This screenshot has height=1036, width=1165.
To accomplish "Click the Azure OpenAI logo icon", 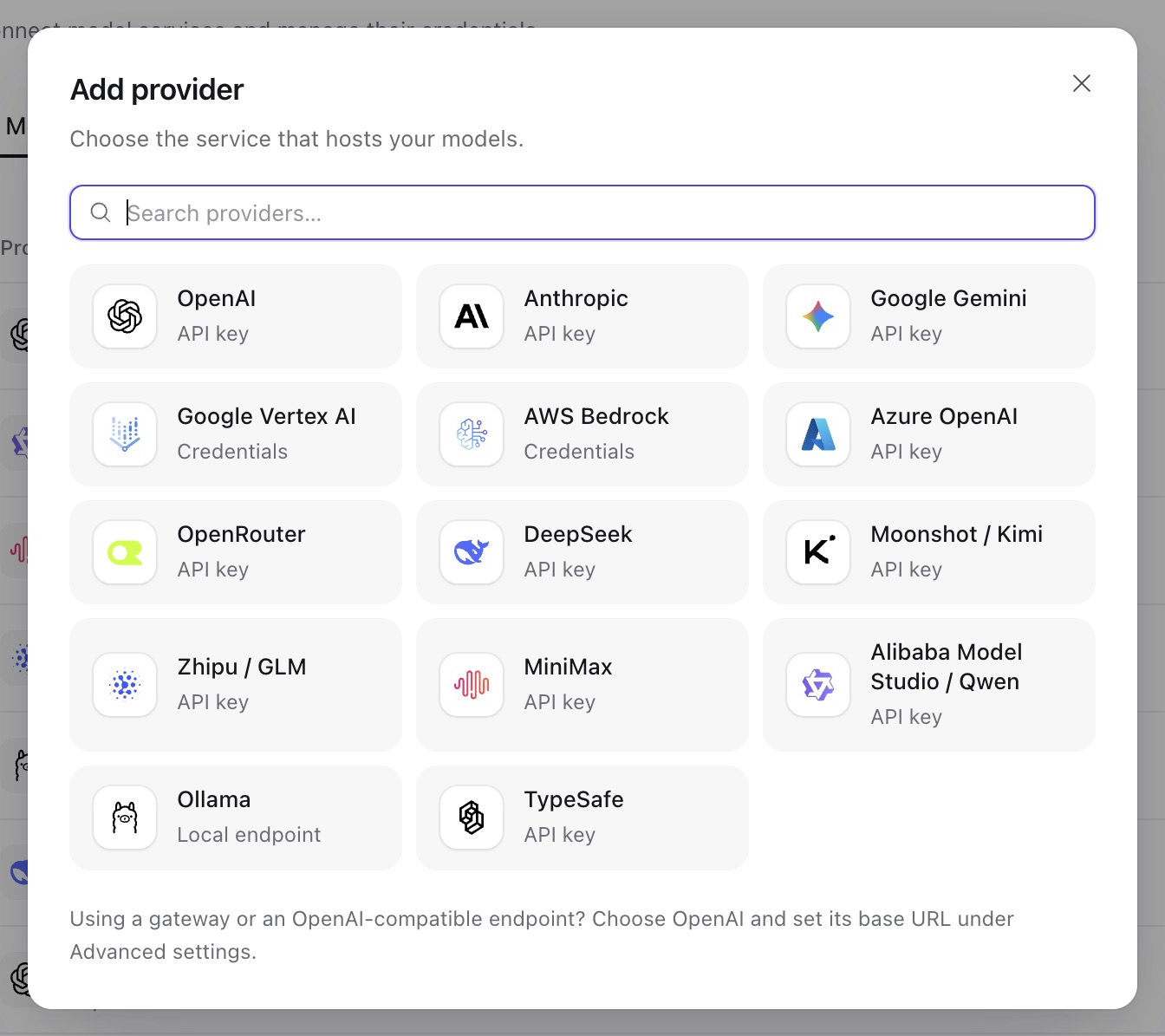I will tap(818, 434).
